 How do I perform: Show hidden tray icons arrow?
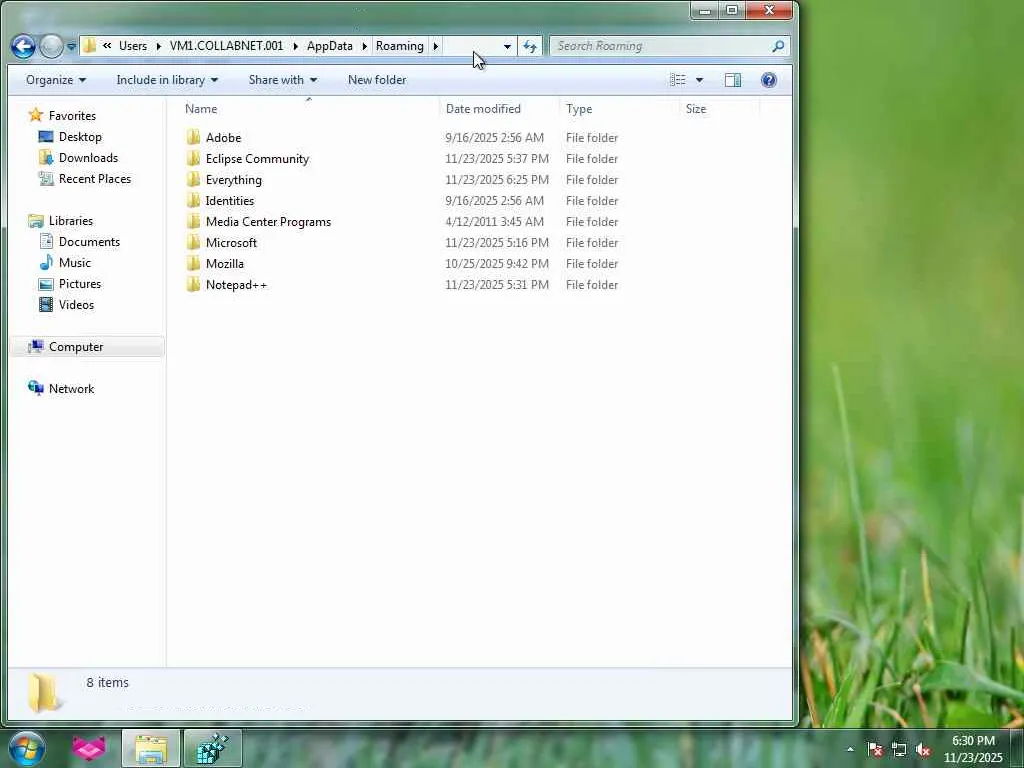coord(850,749)
